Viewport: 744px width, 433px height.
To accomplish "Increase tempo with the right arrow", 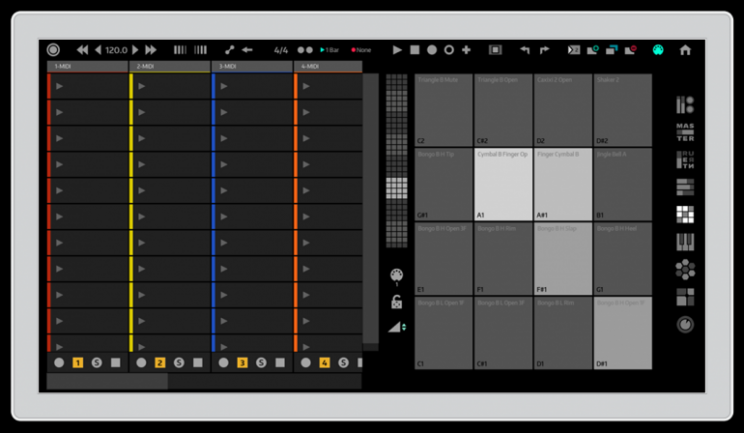I will point(135,50).
